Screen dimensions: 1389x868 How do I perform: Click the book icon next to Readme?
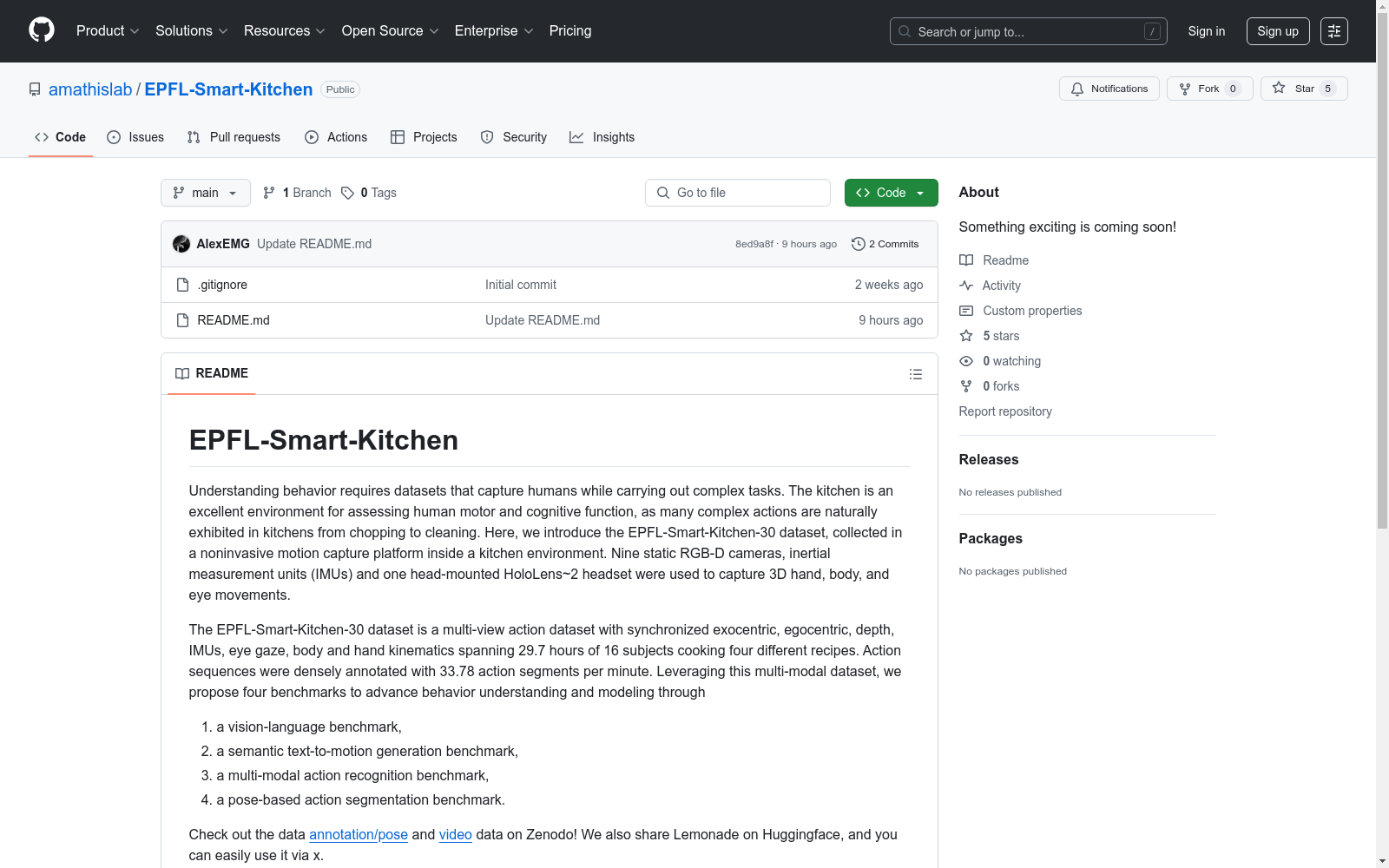(x=966, y=260)
